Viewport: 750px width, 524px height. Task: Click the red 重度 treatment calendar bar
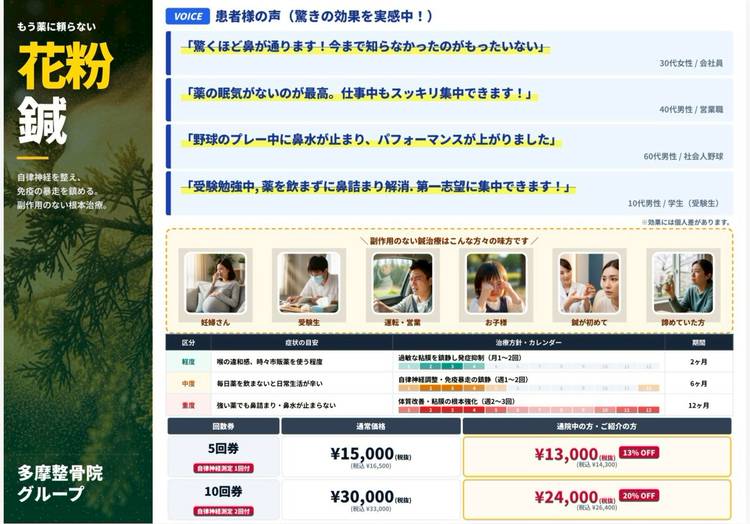coord(527,410)
